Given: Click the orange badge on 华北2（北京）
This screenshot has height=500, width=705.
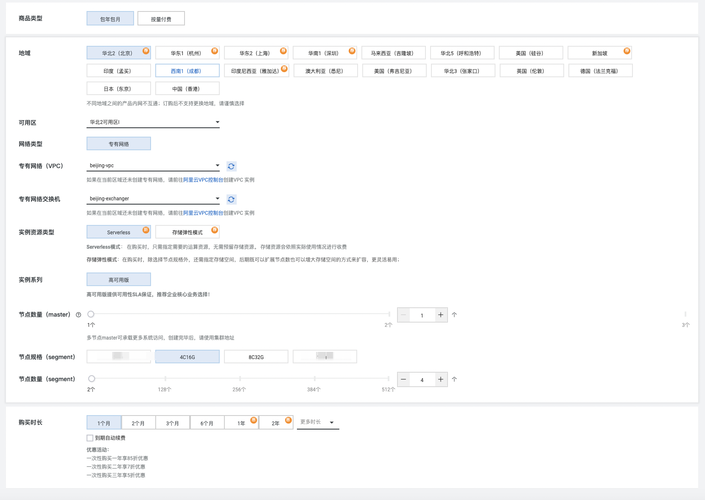Looking at the screenshot, I should [146, 51].
